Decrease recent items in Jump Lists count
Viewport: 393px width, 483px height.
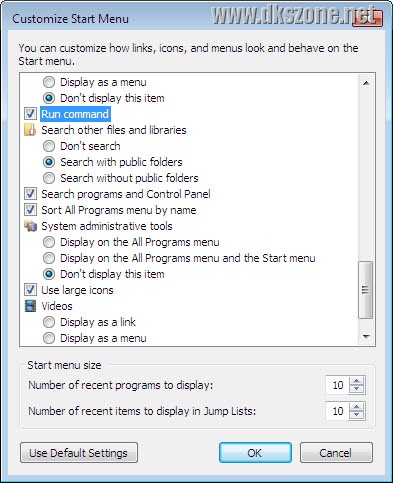pyautogui.click(x=357, y=415)
